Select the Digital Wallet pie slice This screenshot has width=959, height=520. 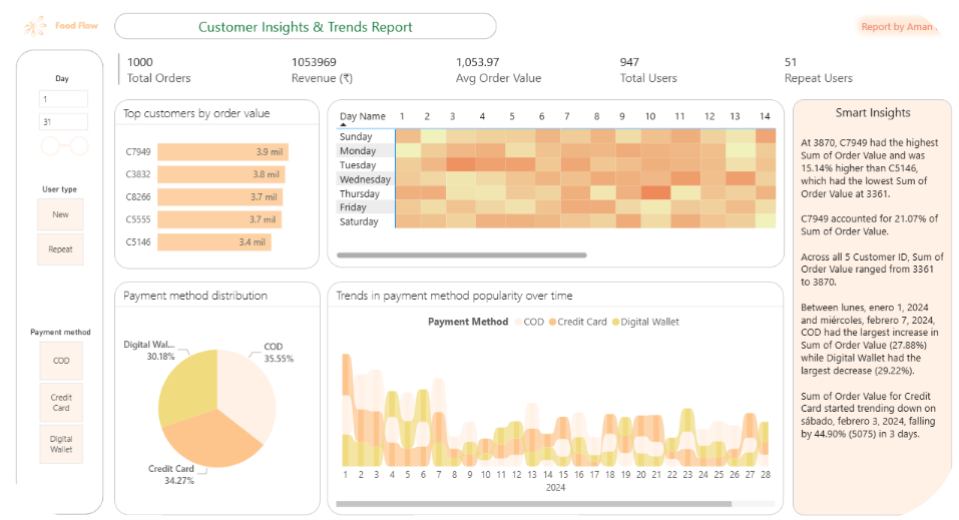pos(187,385)
